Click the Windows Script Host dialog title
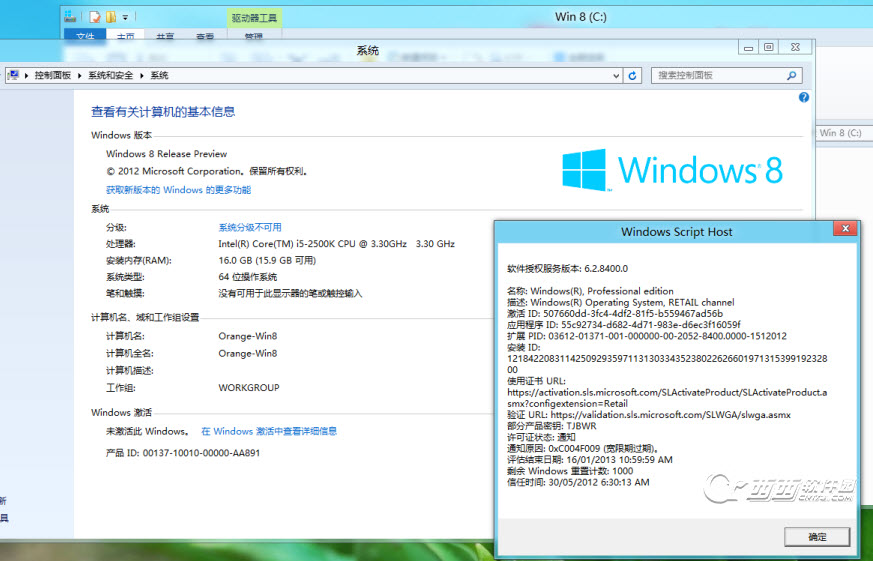Viewport: 873px width, 561px height. (x=676, y=232)
